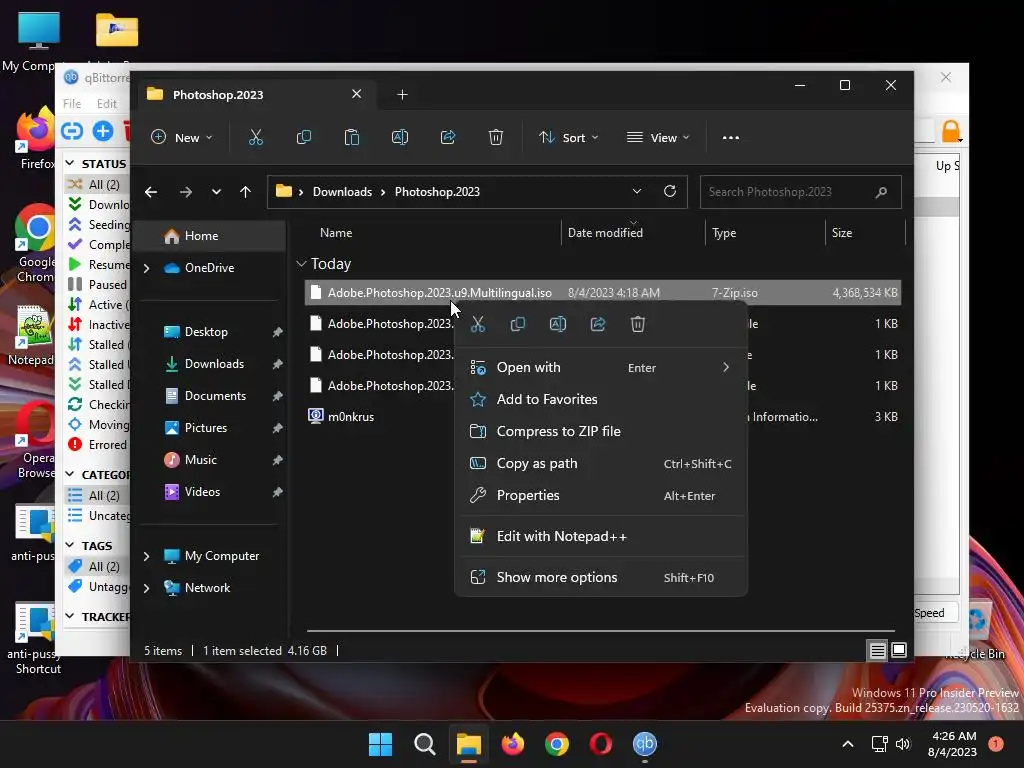Switch to large thumbnails view icon in status bar

(899, 650)
